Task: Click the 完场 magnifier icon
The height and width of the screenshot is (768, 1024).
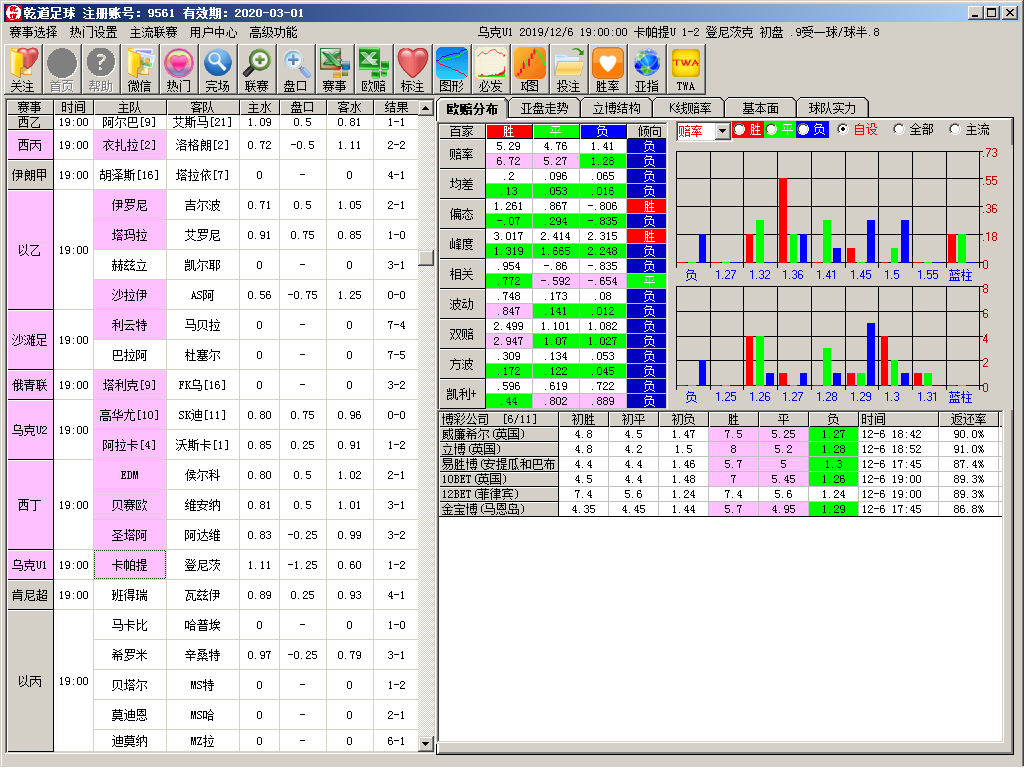Action: [x=217, y=69]
